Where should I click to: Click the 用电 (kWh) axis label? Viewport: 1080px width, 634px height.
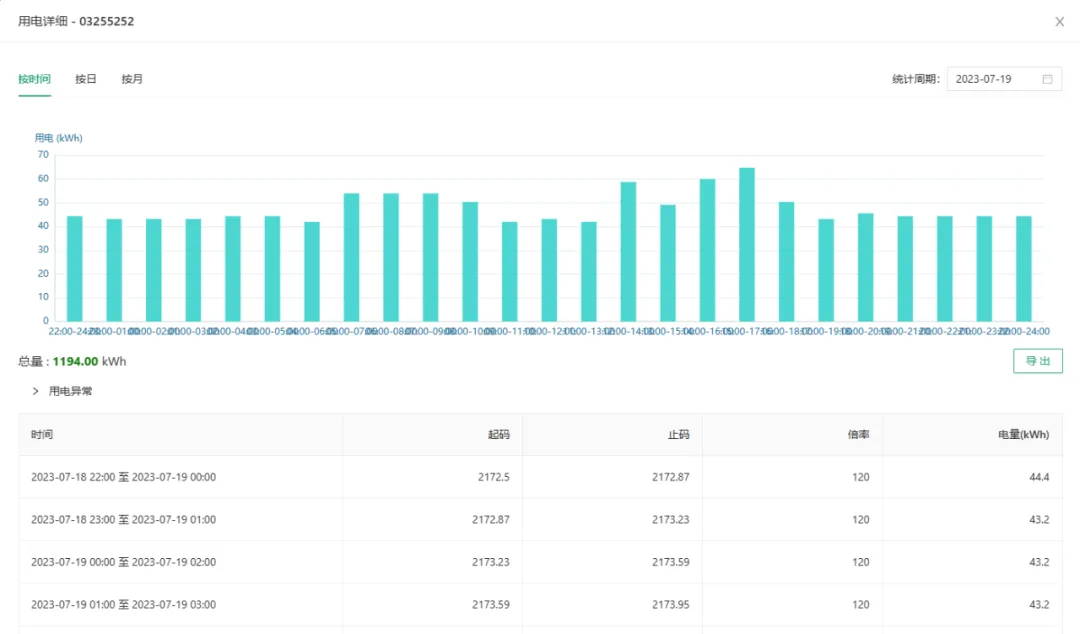[x=59, y=138]
